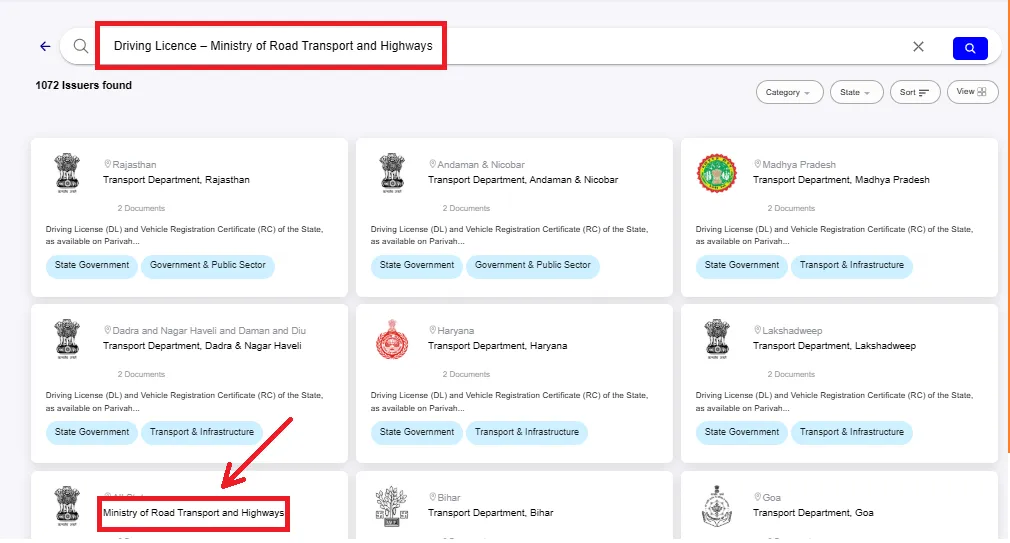Click the Rajasthan emblem logo

tap(67, 173)
